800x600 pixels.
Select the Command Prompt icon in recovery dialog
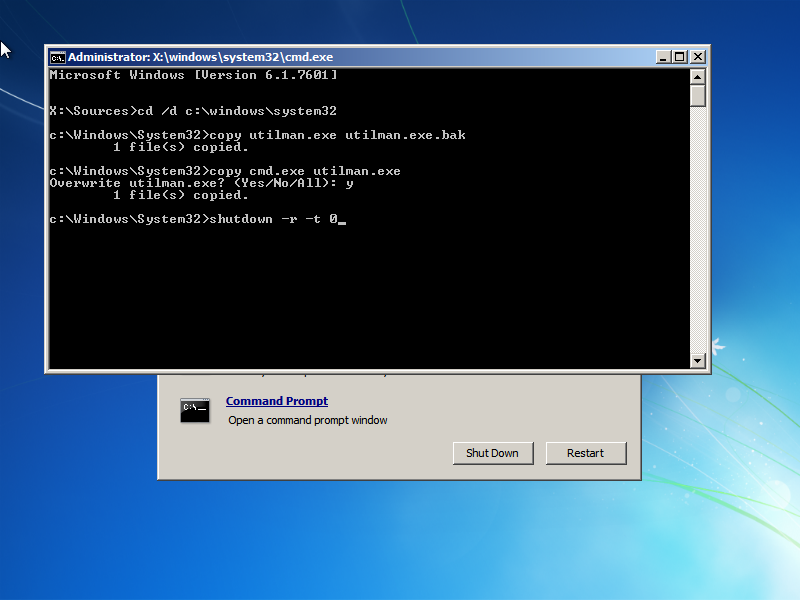(194, 410)
